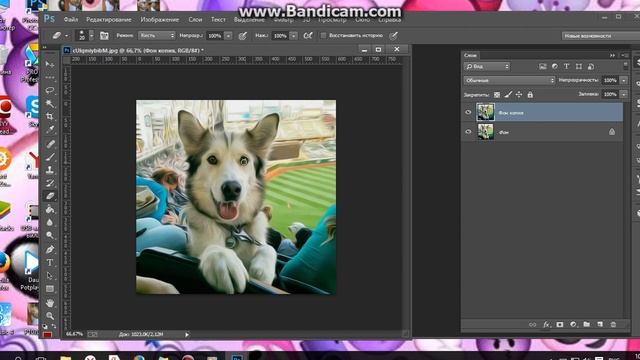Select the Magic Wand tool

point(50,103)
